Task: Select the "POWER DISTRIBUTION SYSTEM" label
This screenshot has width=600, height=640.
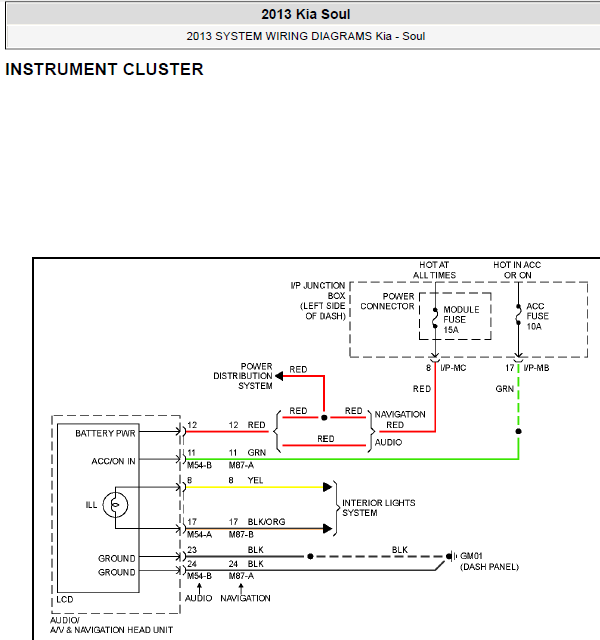Action: (243, 376)
